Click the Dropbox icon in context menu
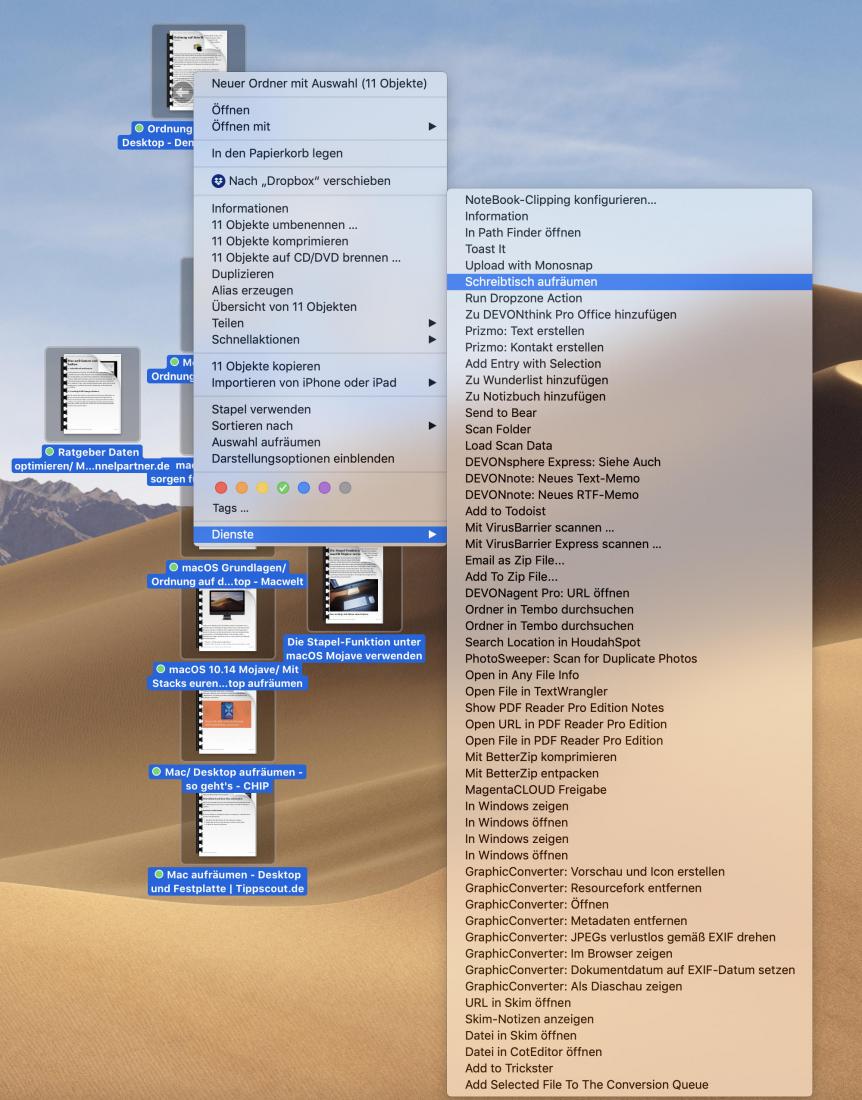The width and height of the screenshot is (862, 1100). [218, 181]
